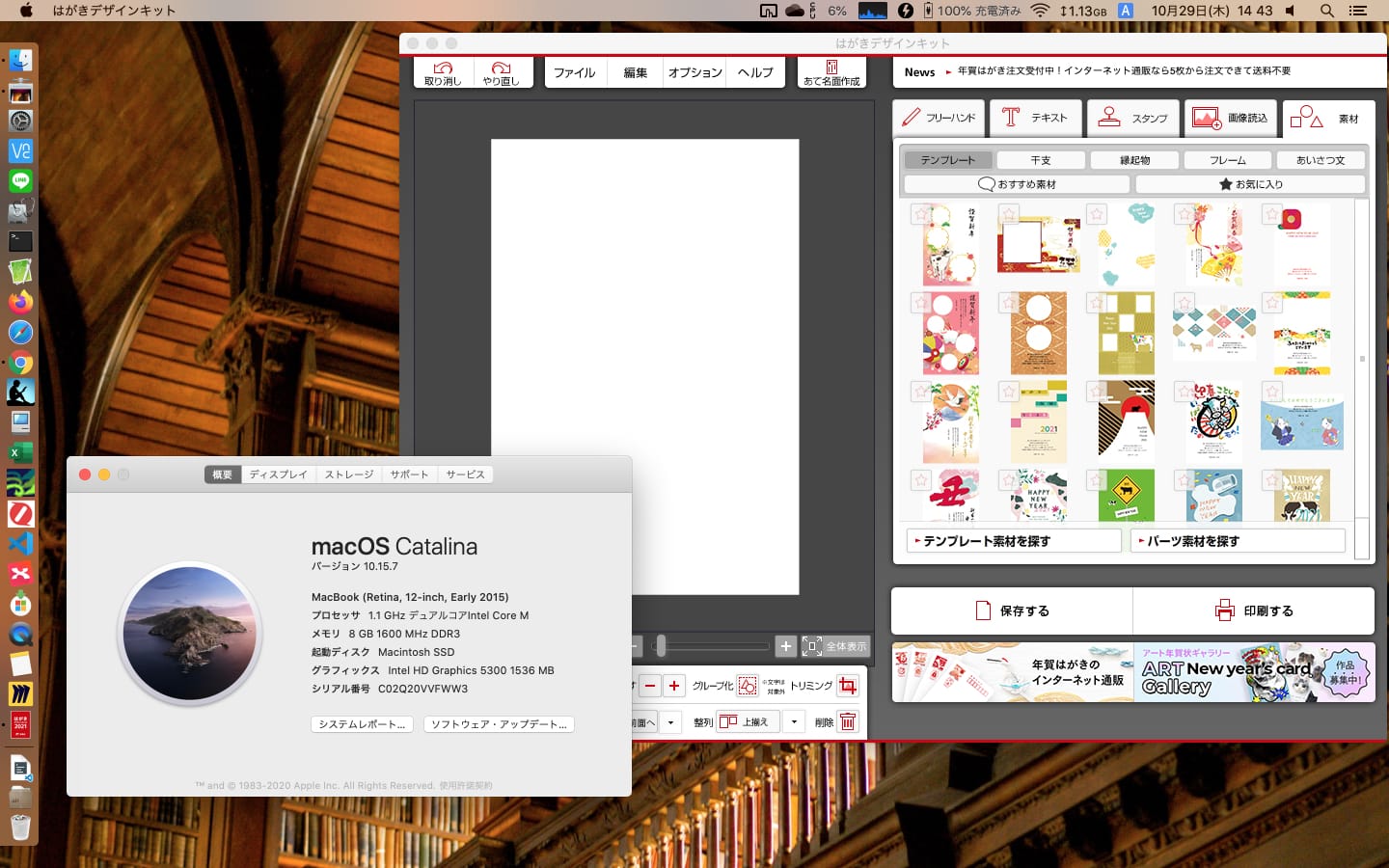Launch Google Chrome from the Dock
Screen dimensions: 1389x868
[20, 363]
